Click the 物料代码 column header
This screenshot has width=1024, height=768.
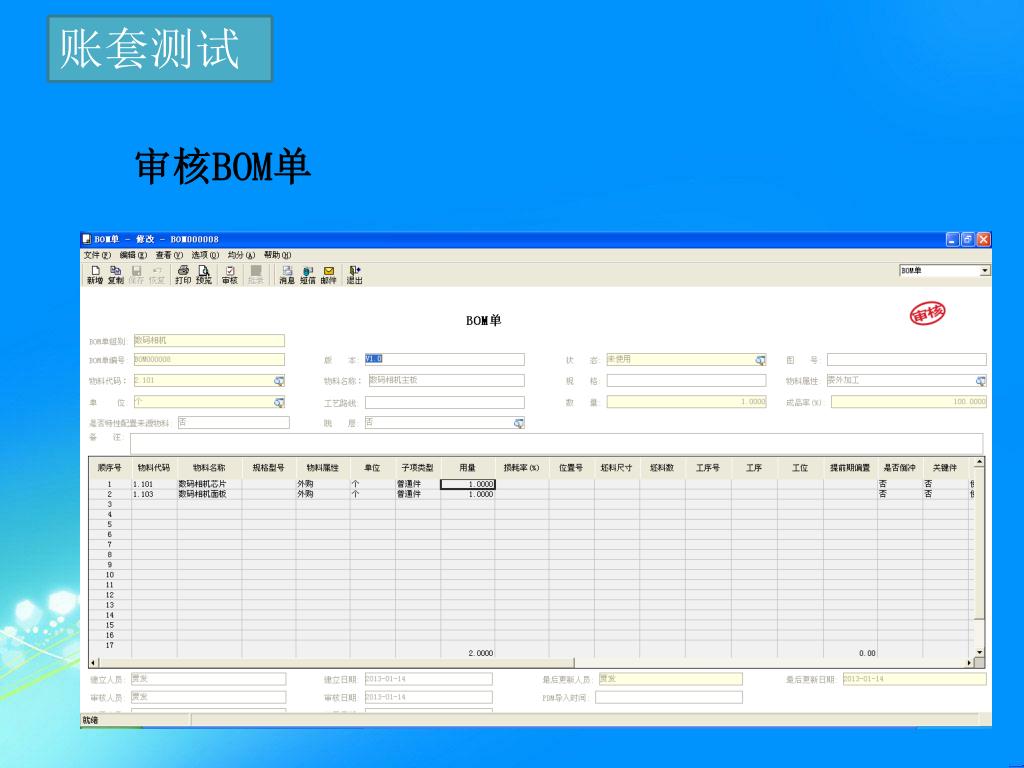(x=154, y=468)
